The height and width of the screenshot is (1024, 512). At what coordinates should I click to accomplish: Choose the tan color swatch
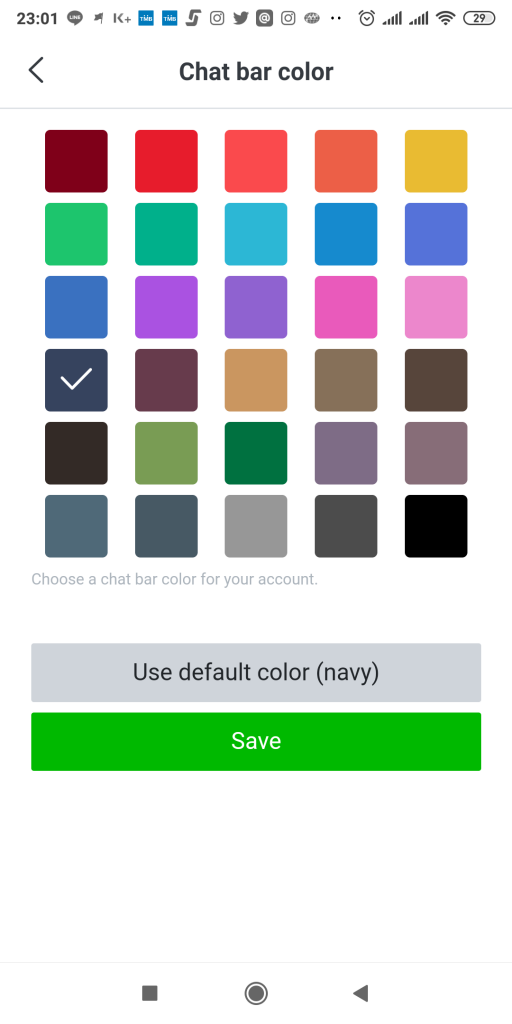coord(256,380)
